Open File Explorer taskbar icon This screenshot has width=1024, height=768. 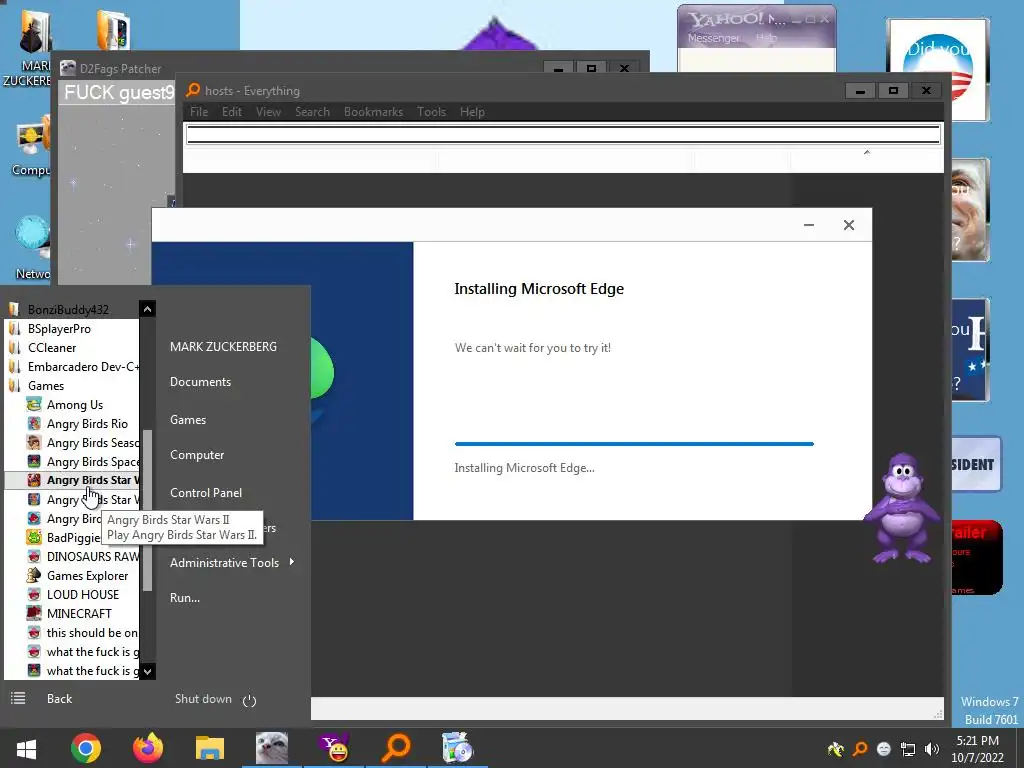[x=210, y=748]
